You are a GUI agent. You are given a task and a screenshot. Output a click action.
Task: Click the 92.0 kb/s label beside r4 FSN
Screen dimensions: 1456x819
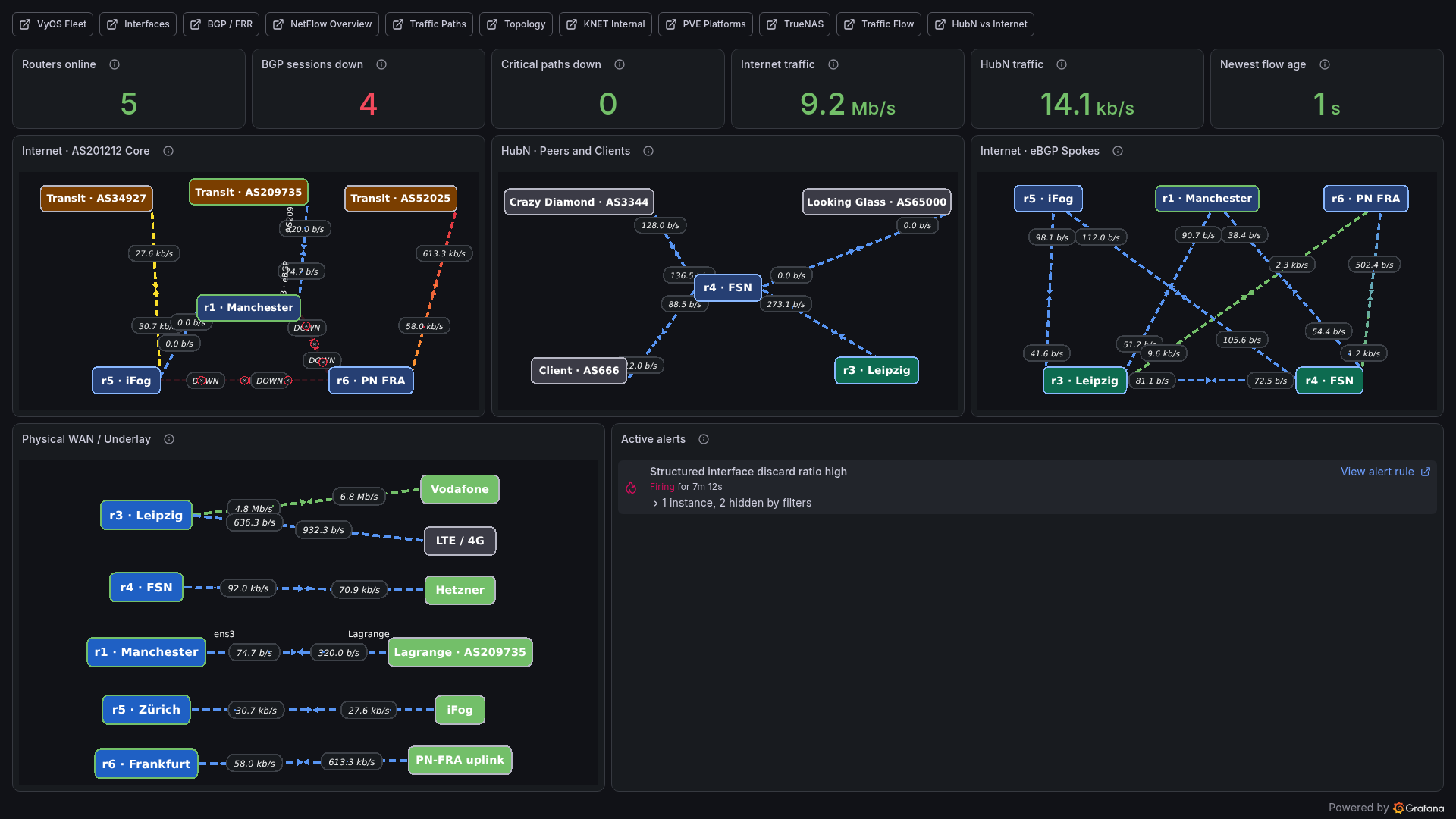pos(248,588)
